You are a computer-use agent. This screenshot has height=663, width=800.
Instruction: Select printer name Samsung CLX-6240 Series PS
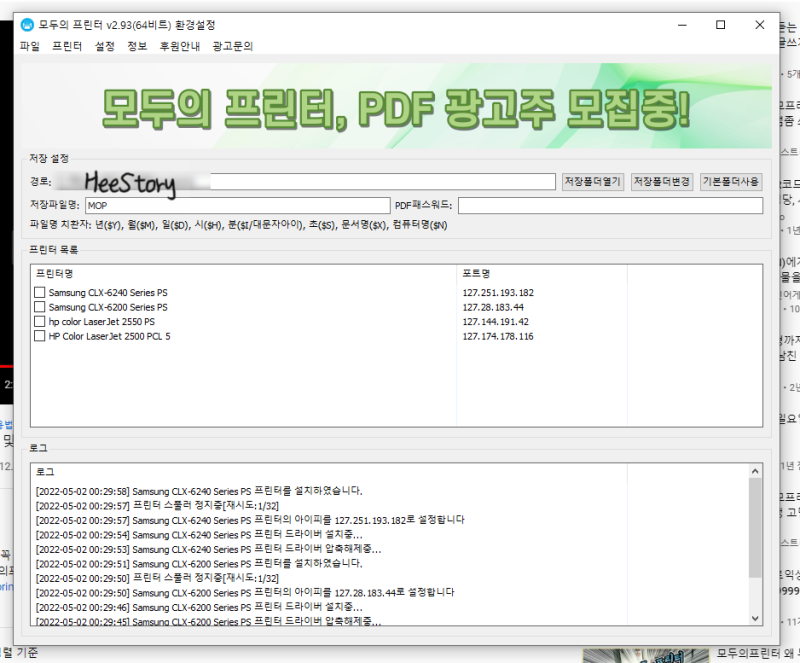(108, 293)
